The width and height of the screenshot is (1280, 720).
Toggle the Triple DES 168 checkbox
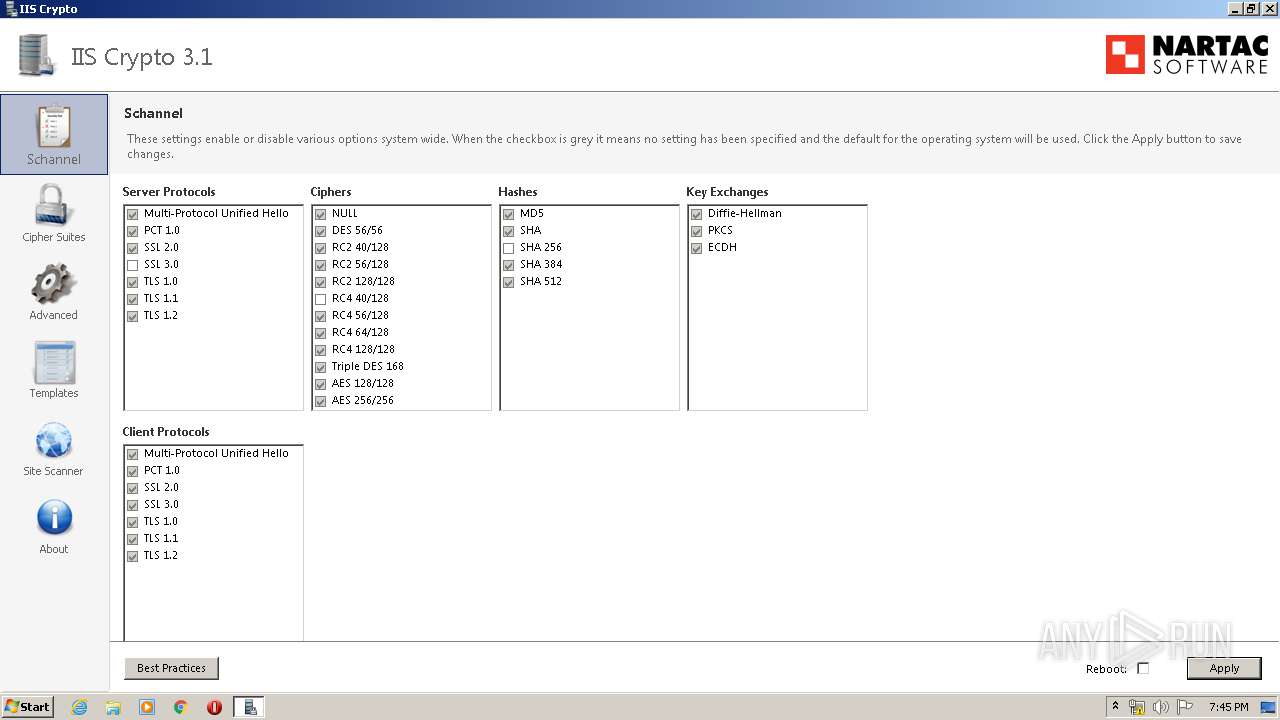point(320,367)
